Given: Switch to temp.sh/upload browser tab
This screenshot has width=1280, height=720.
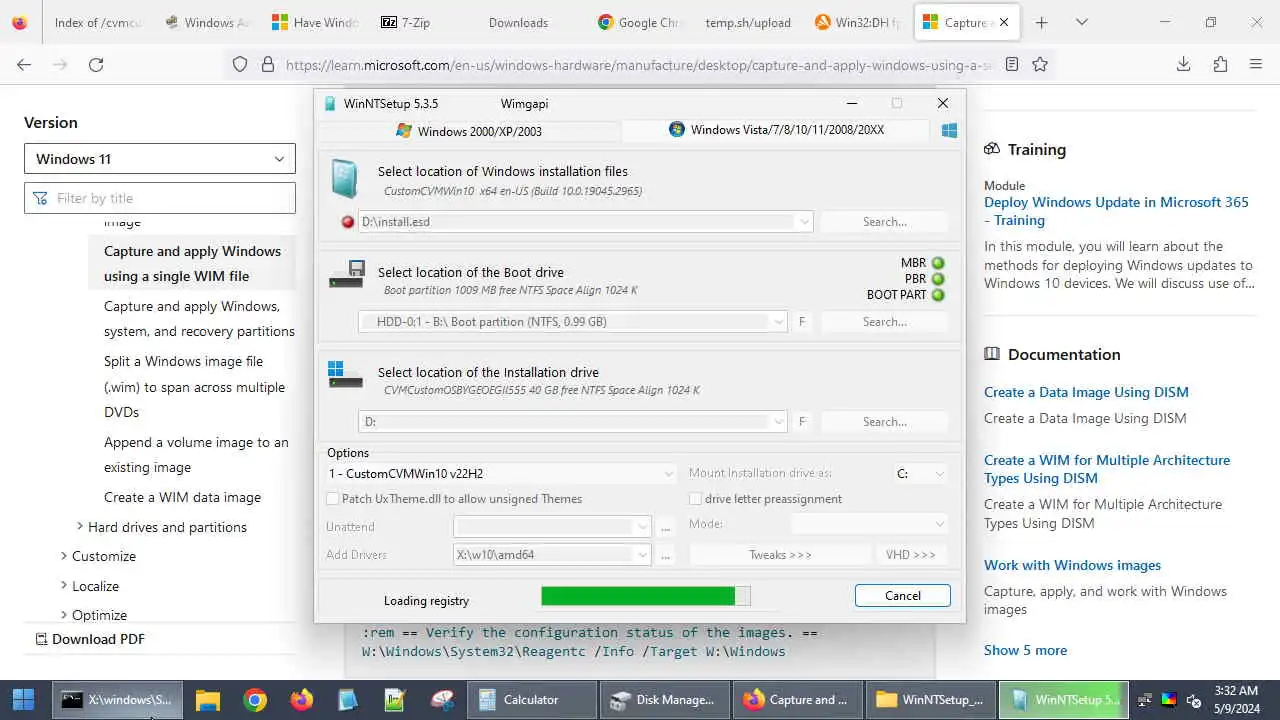Looking at the screenshot, I should pyautogui.click(x=747, y=22).
